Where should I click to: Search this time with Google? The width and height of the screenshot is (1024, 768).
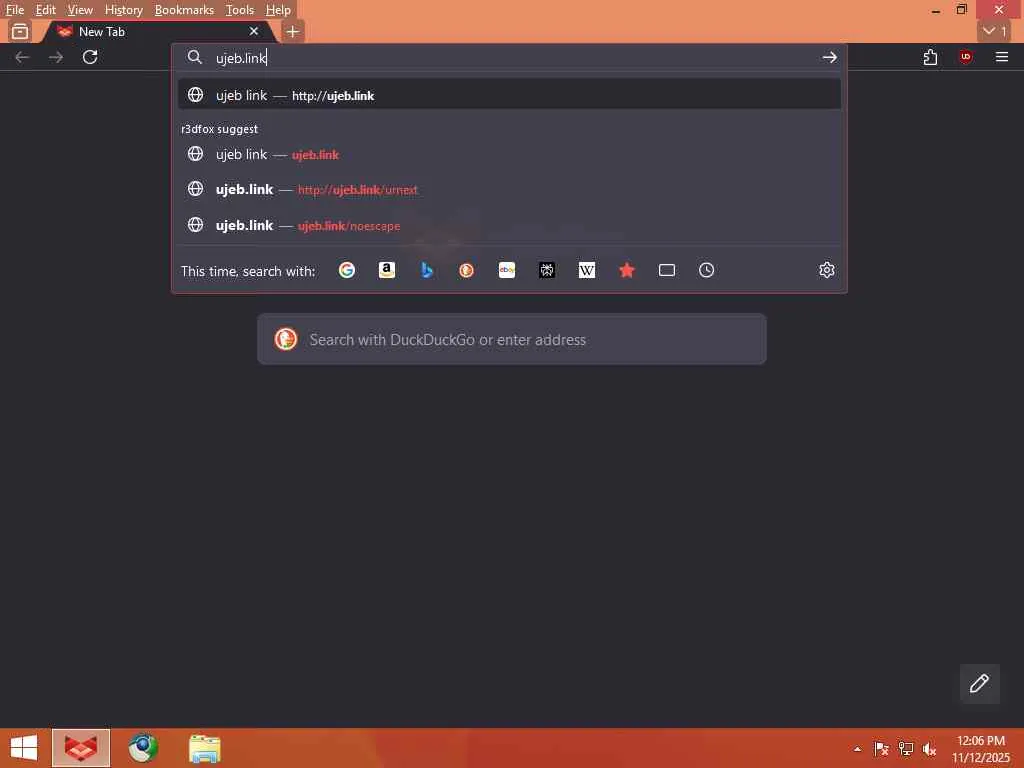pyautogui.click(x=347, y=270)
